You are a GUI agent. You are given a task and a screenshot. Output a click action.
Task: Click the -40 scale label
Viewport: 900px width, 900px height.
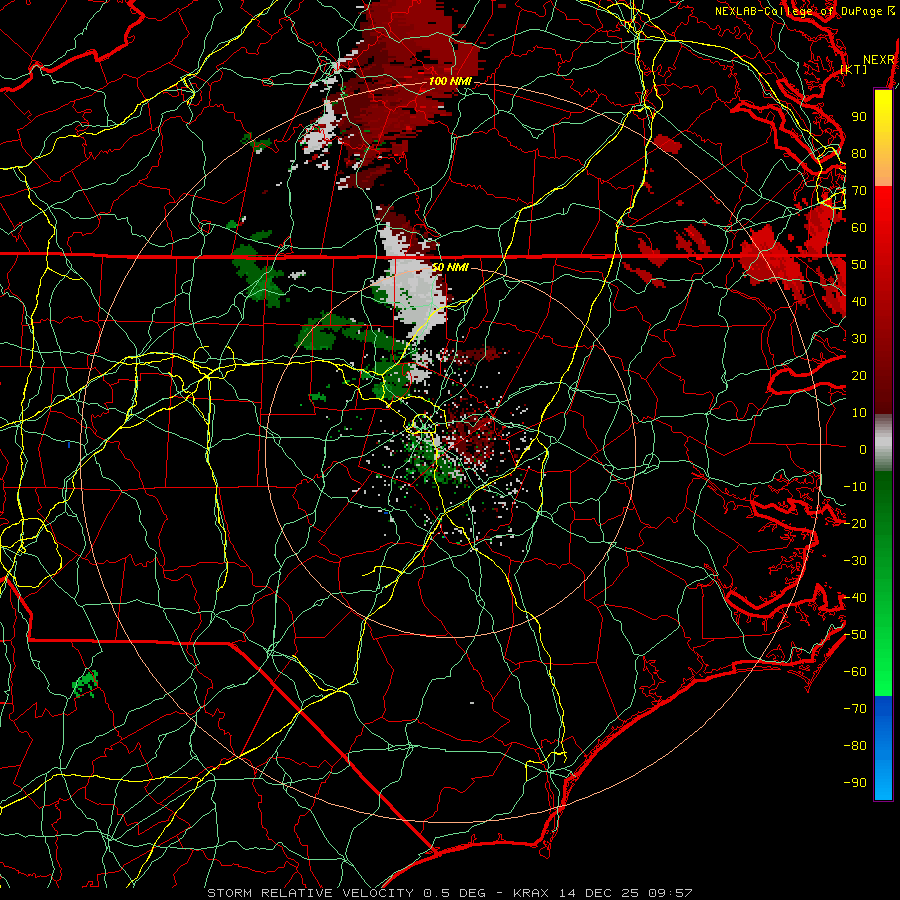point(855,598)
